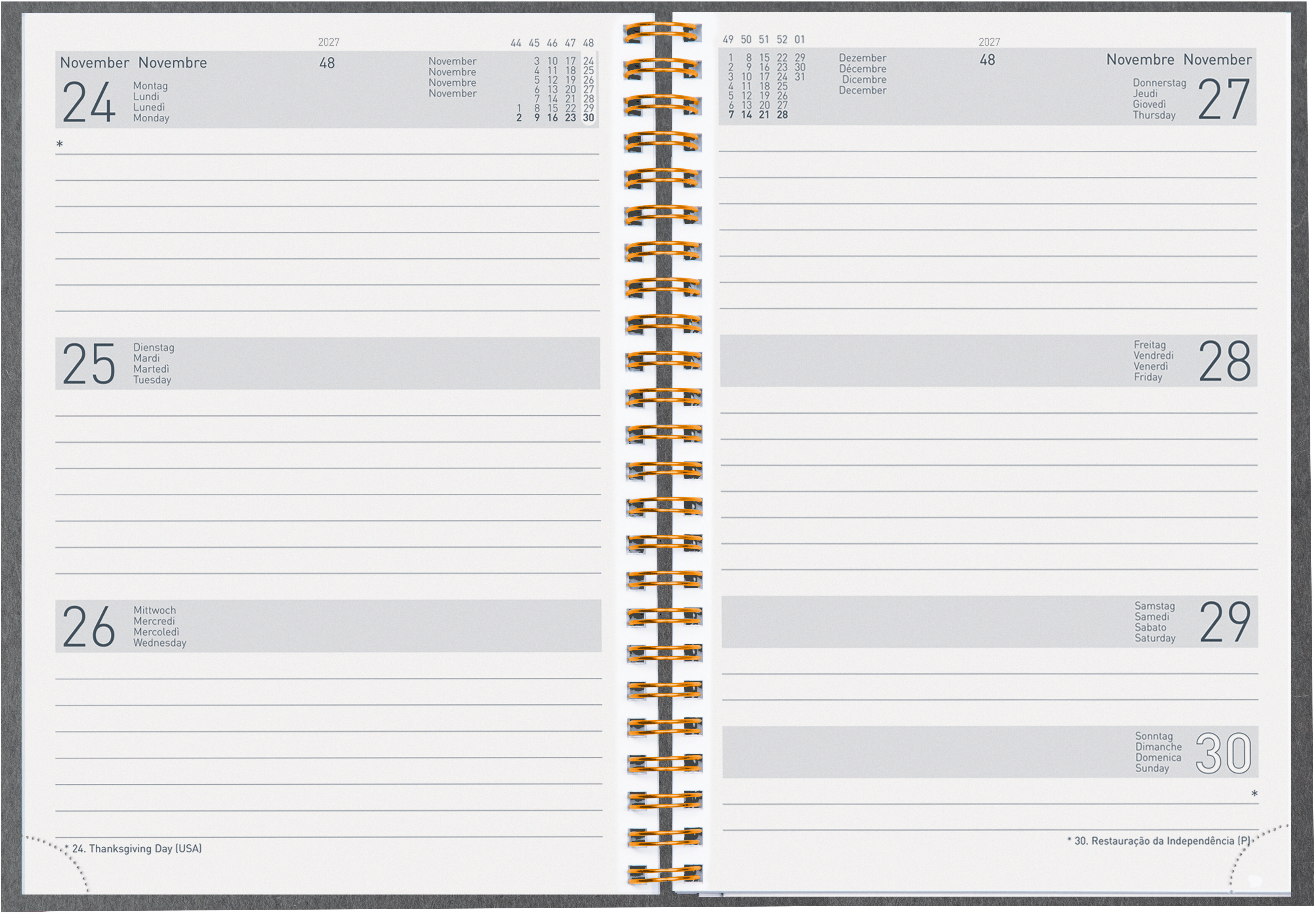Click the asterisk marker under Sunday 30

click(x=1254, y=794)
